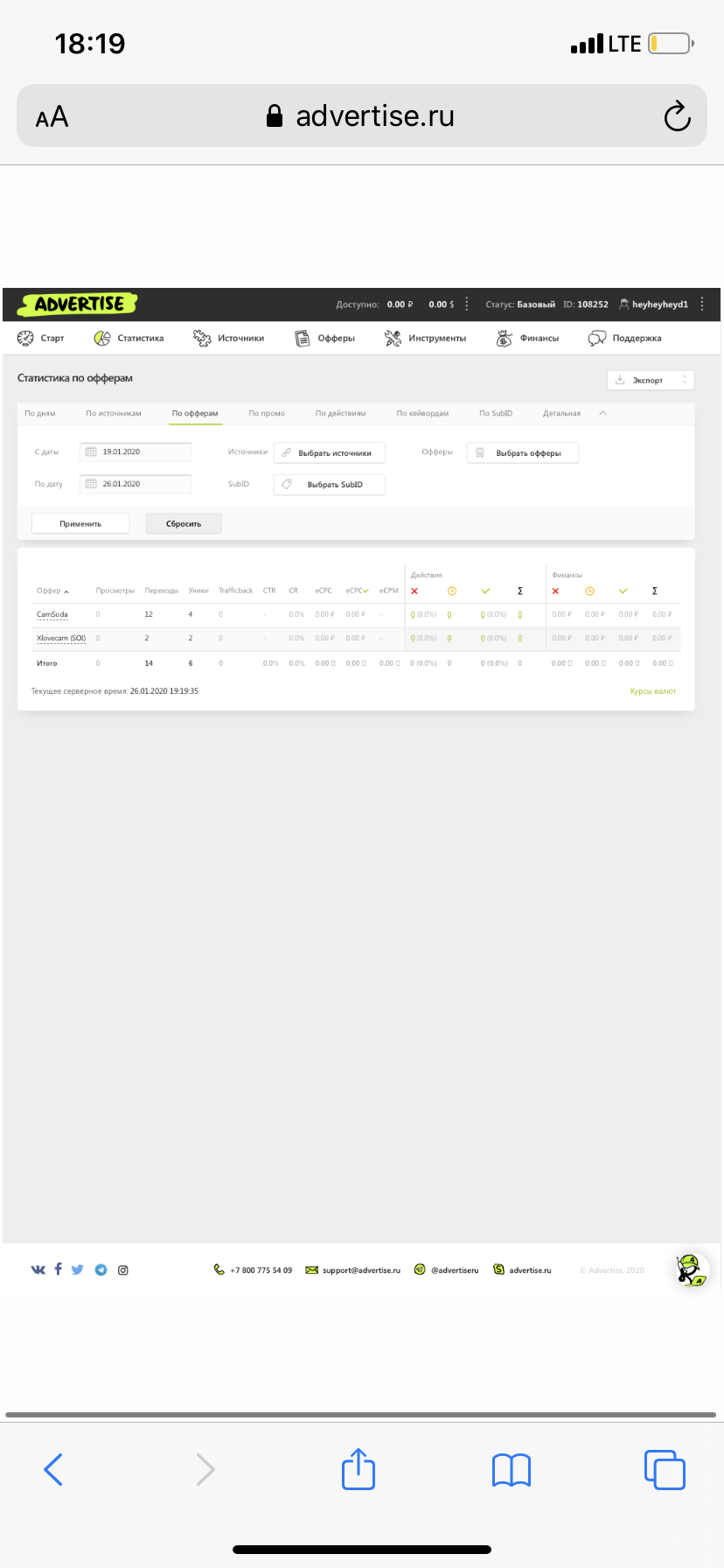This screenshot has height=1568, width=724.
Task: Open the user account three-dot menu
Action: 702,304
